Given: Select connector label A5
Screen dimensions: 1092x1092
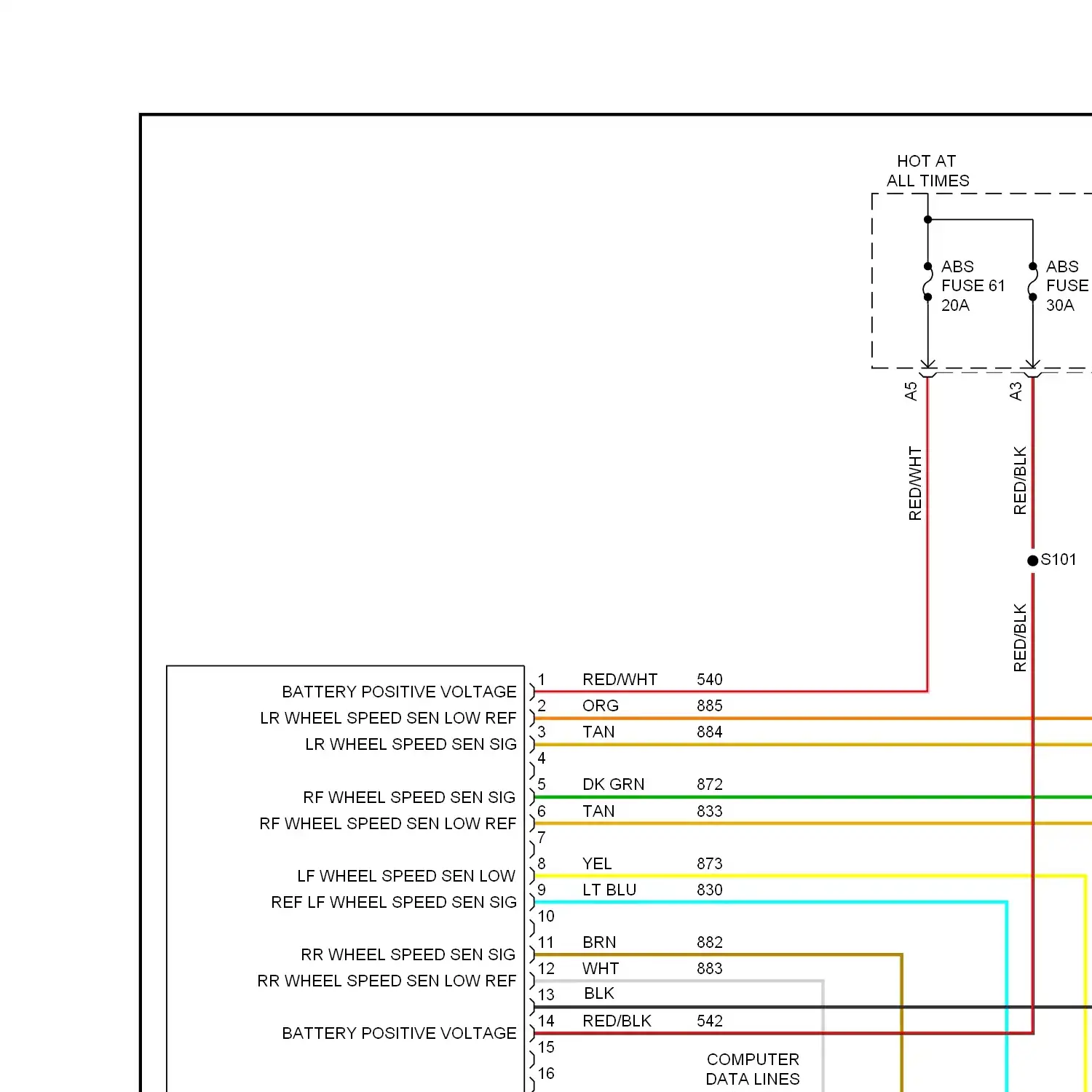Looking at the screenshot, I should [911, 392].
